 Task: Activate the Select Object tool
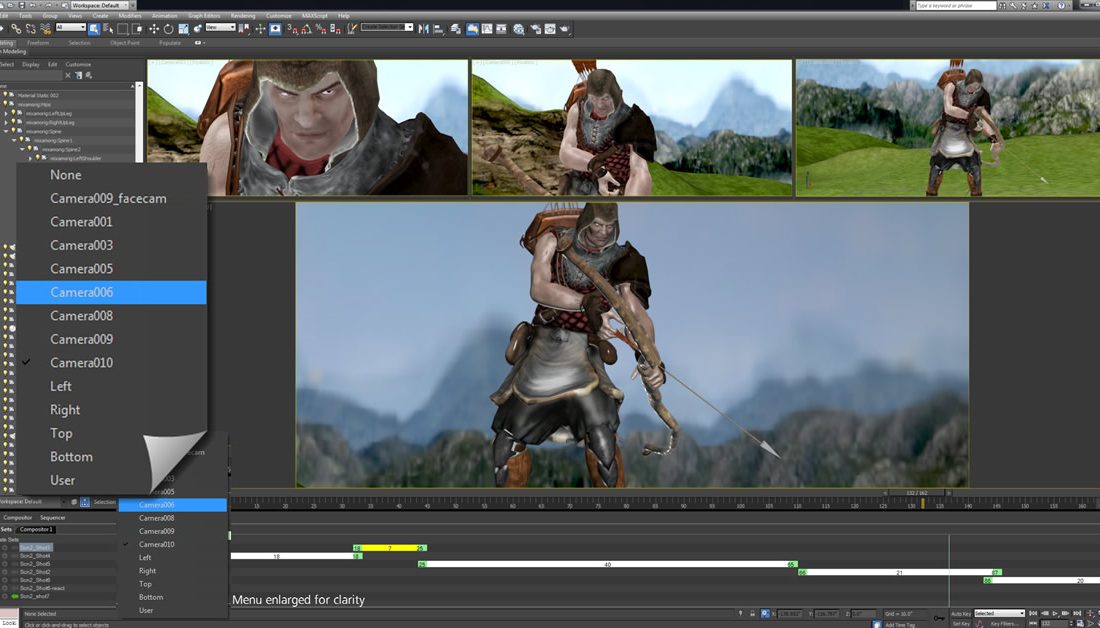(x=94, y=29)
